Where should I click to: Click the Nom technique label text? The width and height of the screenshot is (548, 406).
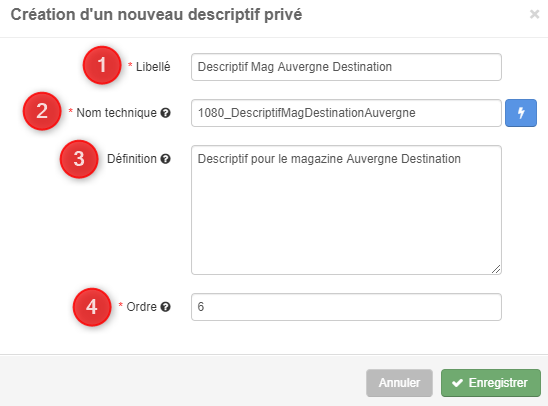tap(116, 113)
